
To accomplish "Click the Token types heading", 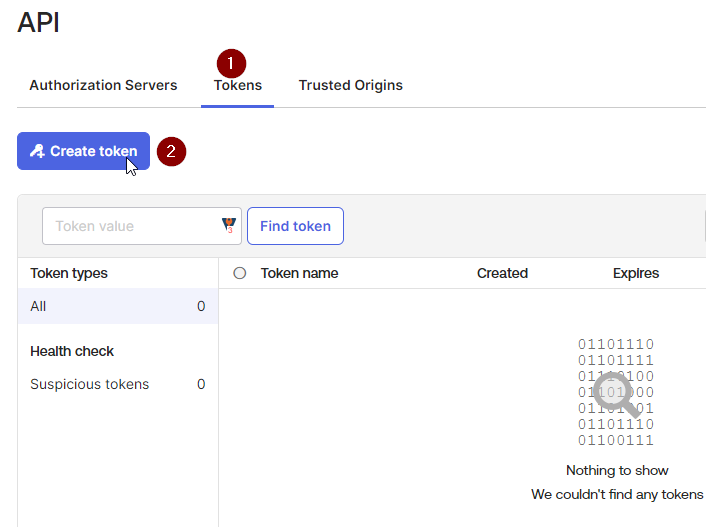I will coord(69,273).
